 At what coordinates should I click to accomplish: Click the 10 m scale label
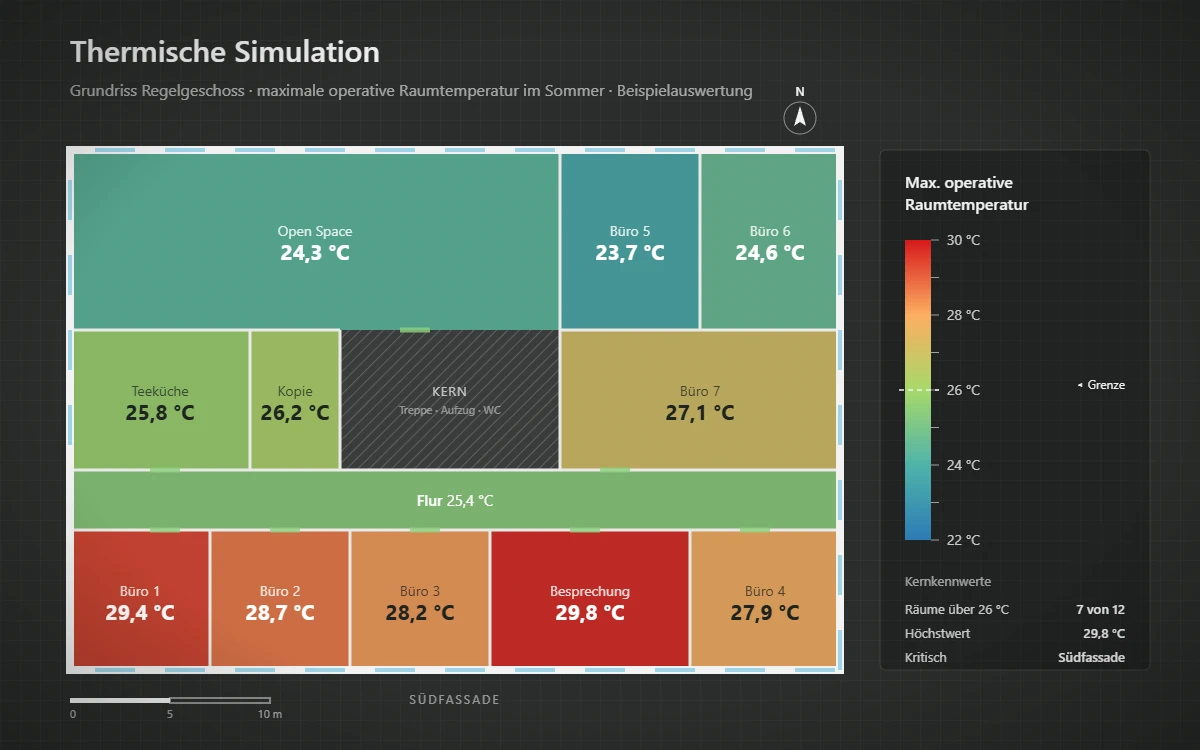click(270, 715)
